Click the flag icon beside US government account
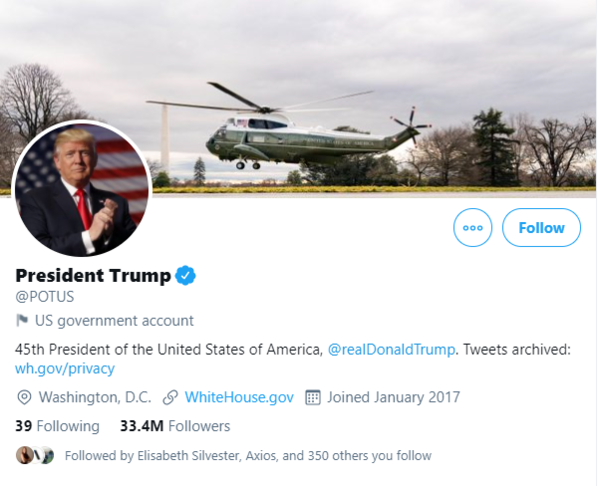Image resolution: width=600 pixels, height=486 pixels. [x=22, y=321]
